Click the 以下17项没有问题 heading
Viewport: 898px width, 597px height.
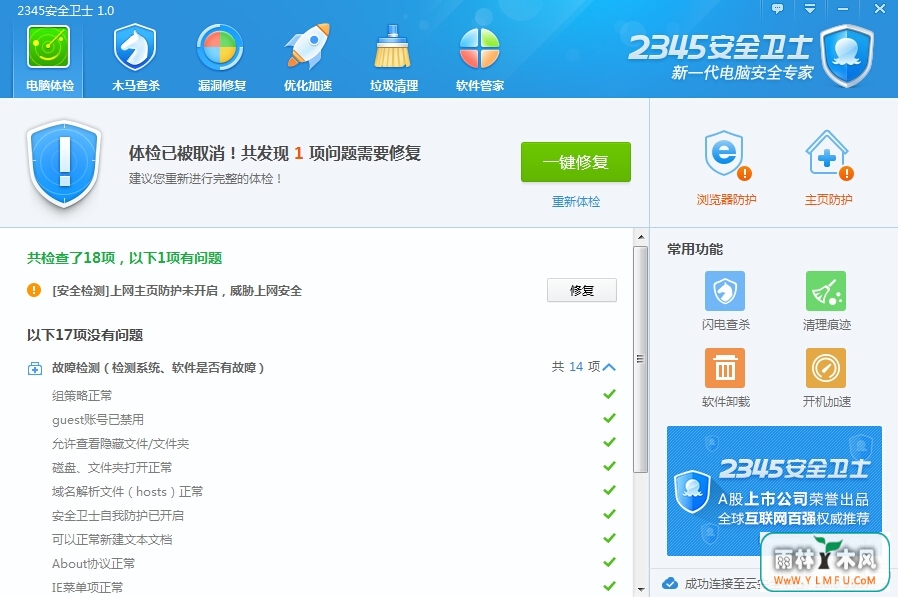click(x=85, y=335)
